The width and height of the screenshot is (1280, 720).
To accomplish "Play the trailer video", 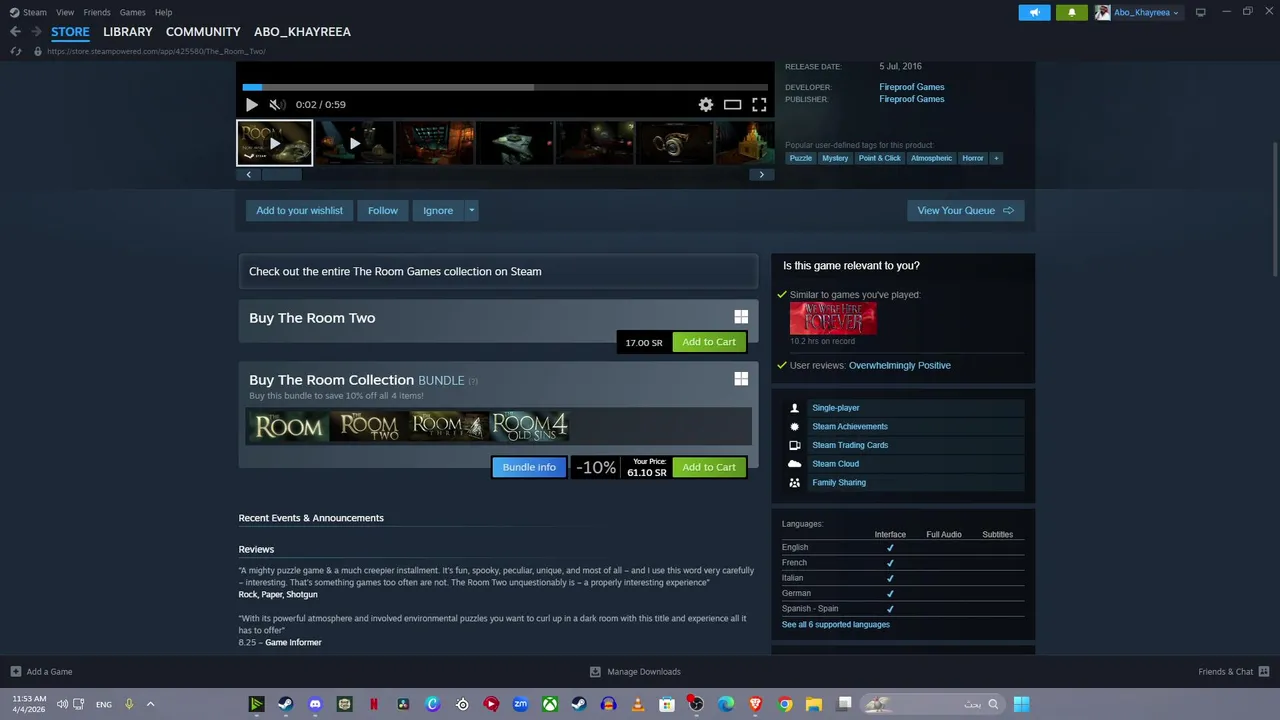I will point(251,104).
